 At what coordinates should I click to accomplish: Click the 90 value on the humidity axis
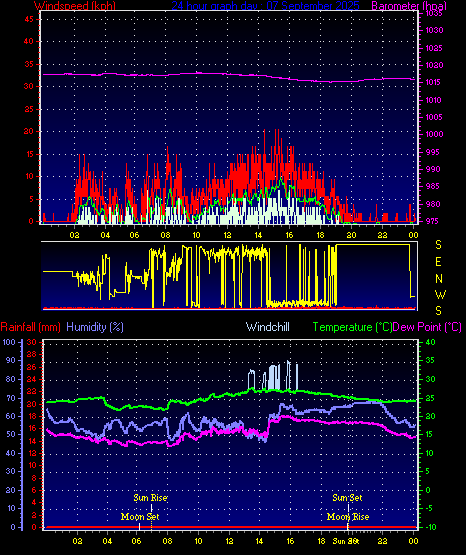11,360
